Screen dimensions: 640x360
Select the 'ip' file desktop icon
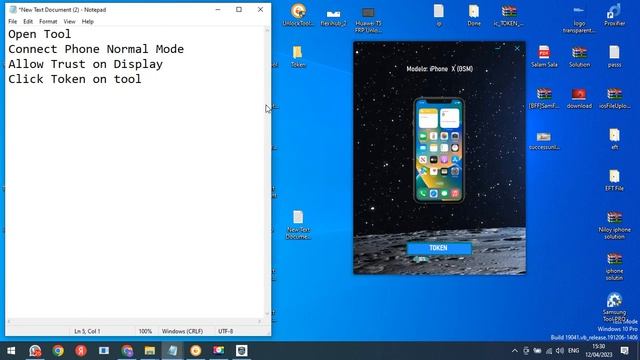click(439, 15)
